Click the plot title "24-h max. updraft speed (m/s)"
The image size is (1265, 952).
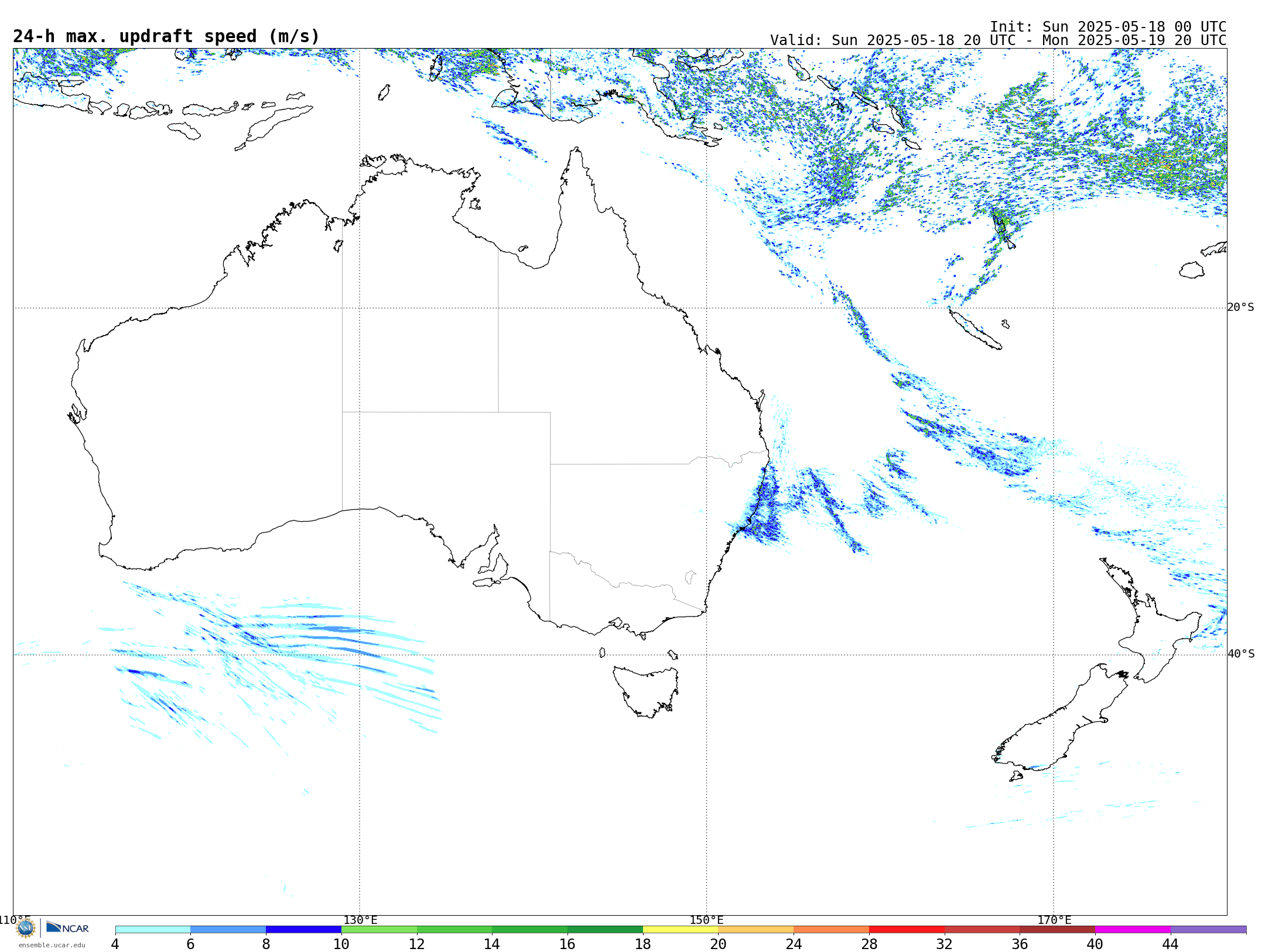coord(166,36)
